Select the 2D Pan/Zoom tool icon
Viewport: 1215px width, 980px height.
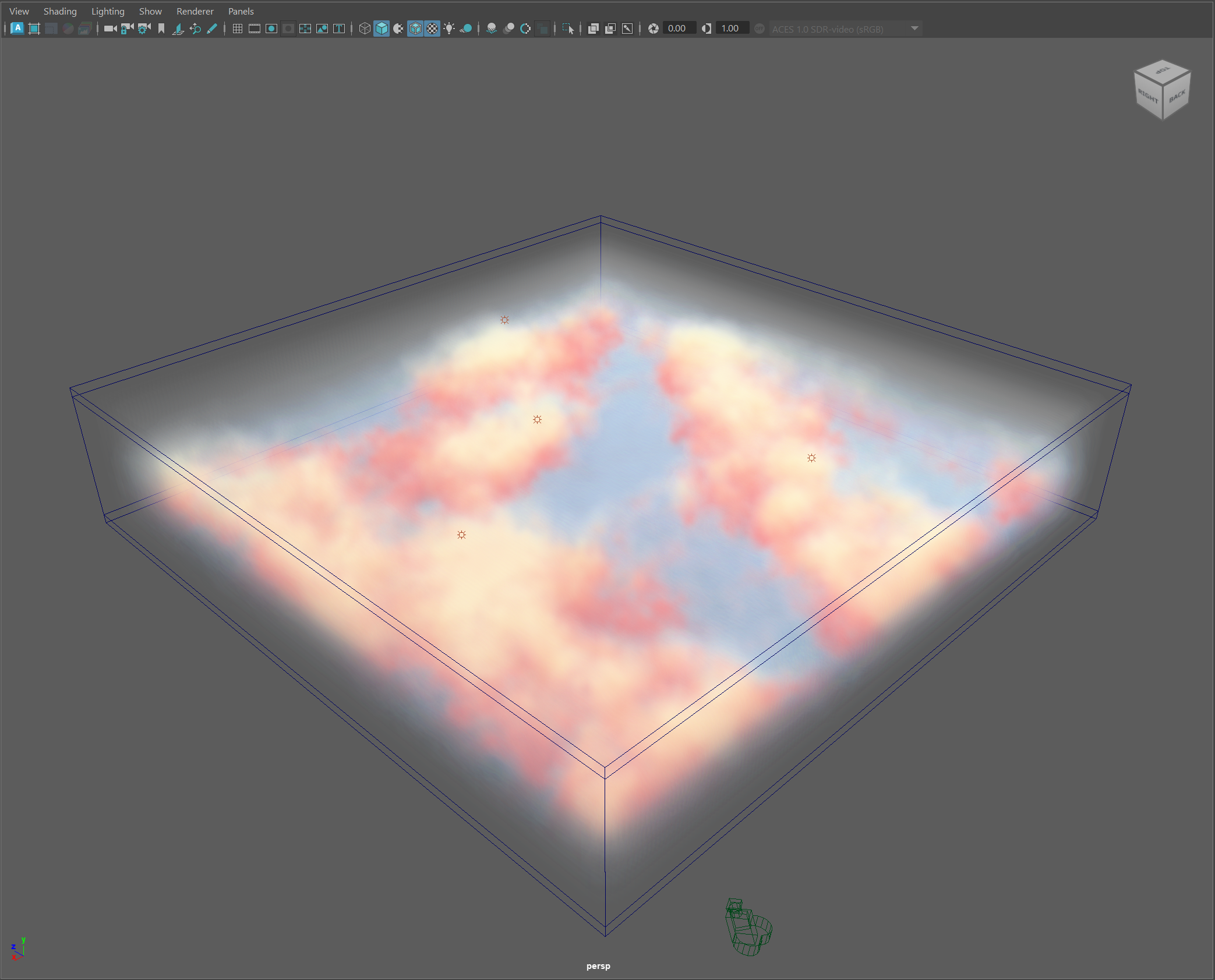click(x=195, y=29)
